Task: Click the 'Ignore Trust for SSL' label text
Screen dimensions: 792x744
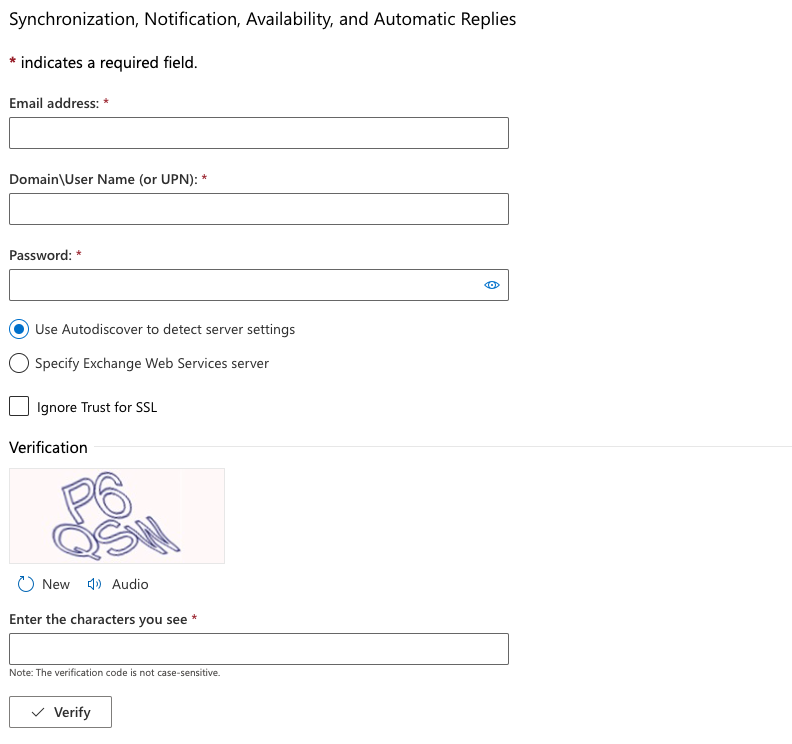Action: (x=97, y=407)
